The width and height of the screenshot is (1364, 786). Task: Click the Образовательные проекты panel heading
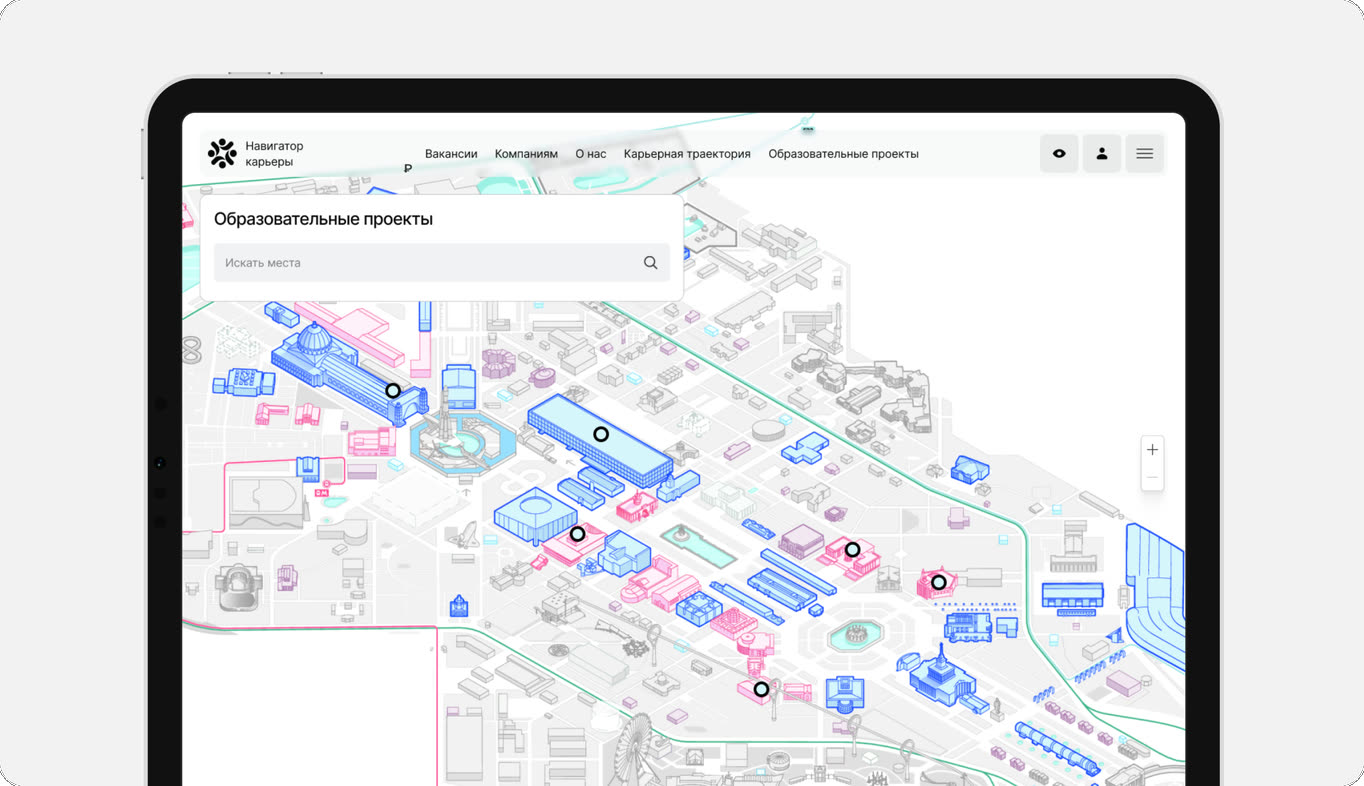click(323, 219)
